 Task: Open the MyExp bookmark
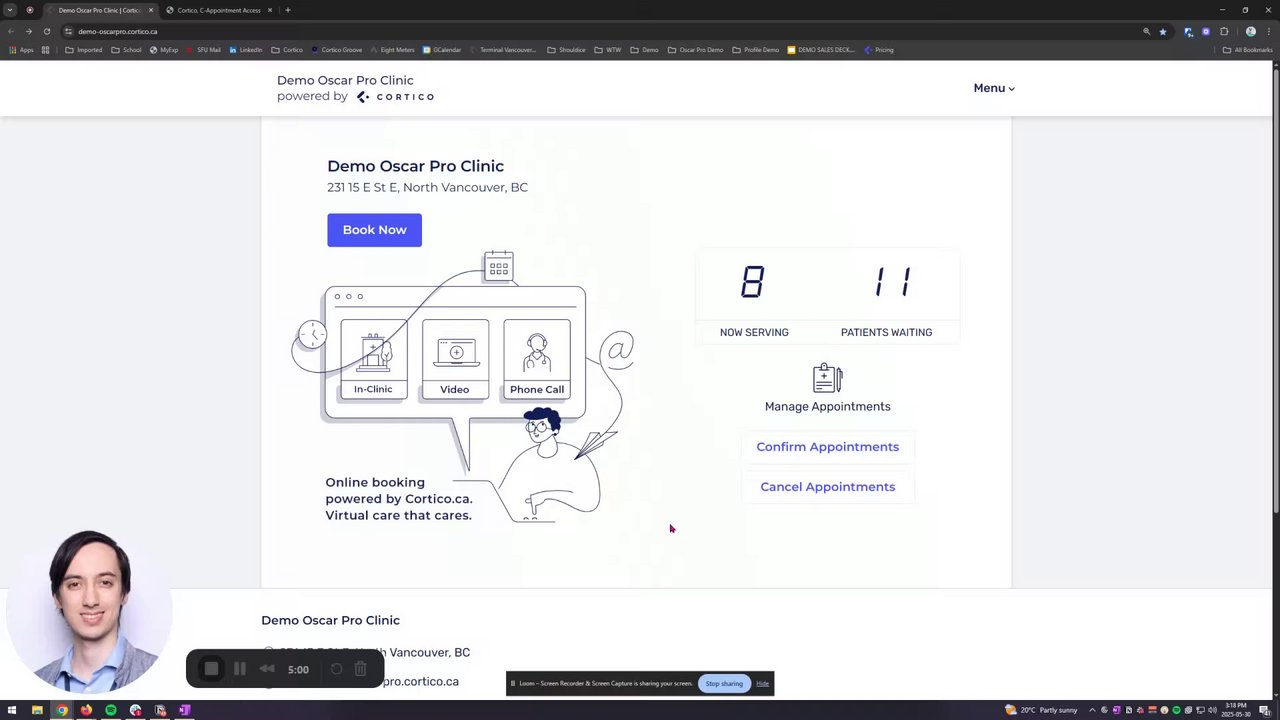click(x=163, y=50)
